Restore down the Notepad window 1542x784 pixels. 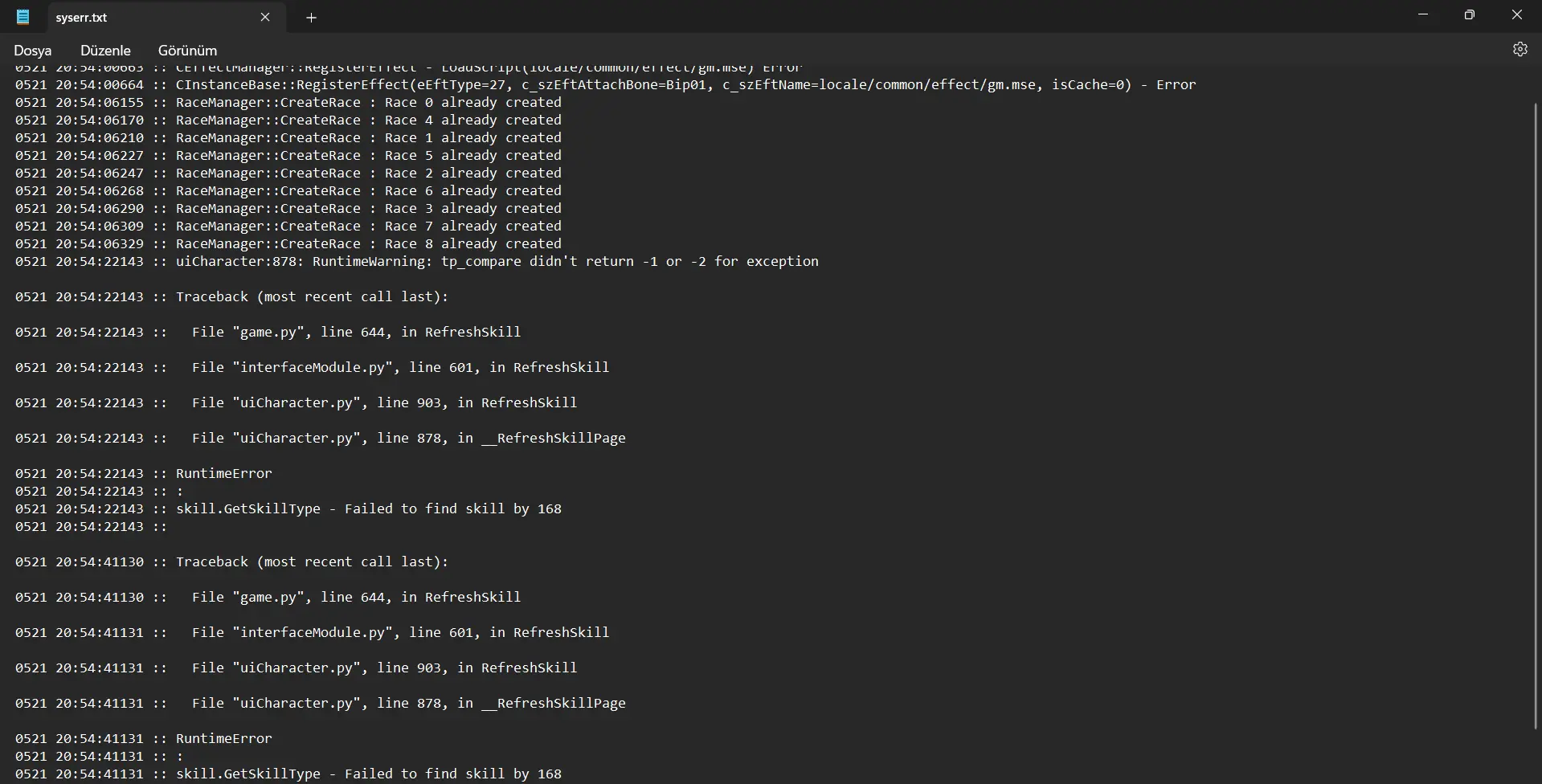click(x=1469, y=15)
